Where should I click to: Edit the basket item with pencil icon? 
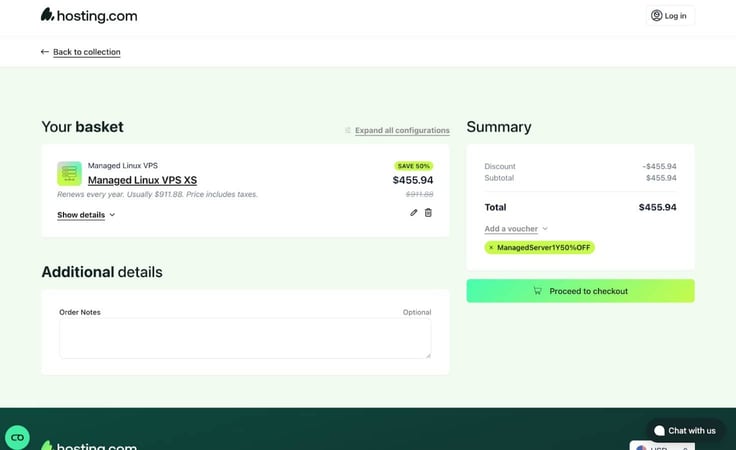tap(414, 213)
